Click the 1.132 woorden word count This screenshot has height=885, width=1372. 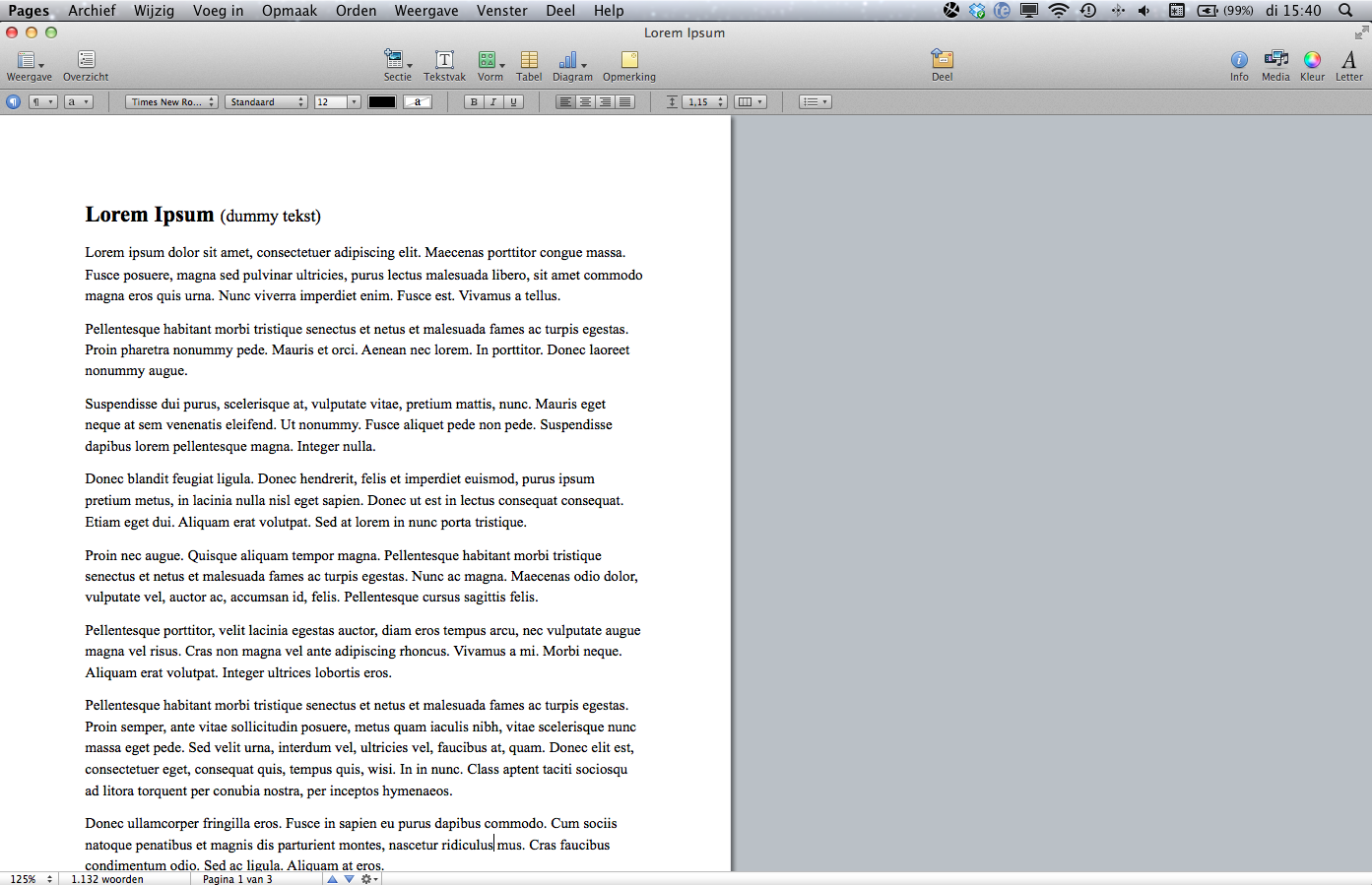[107, 879]
